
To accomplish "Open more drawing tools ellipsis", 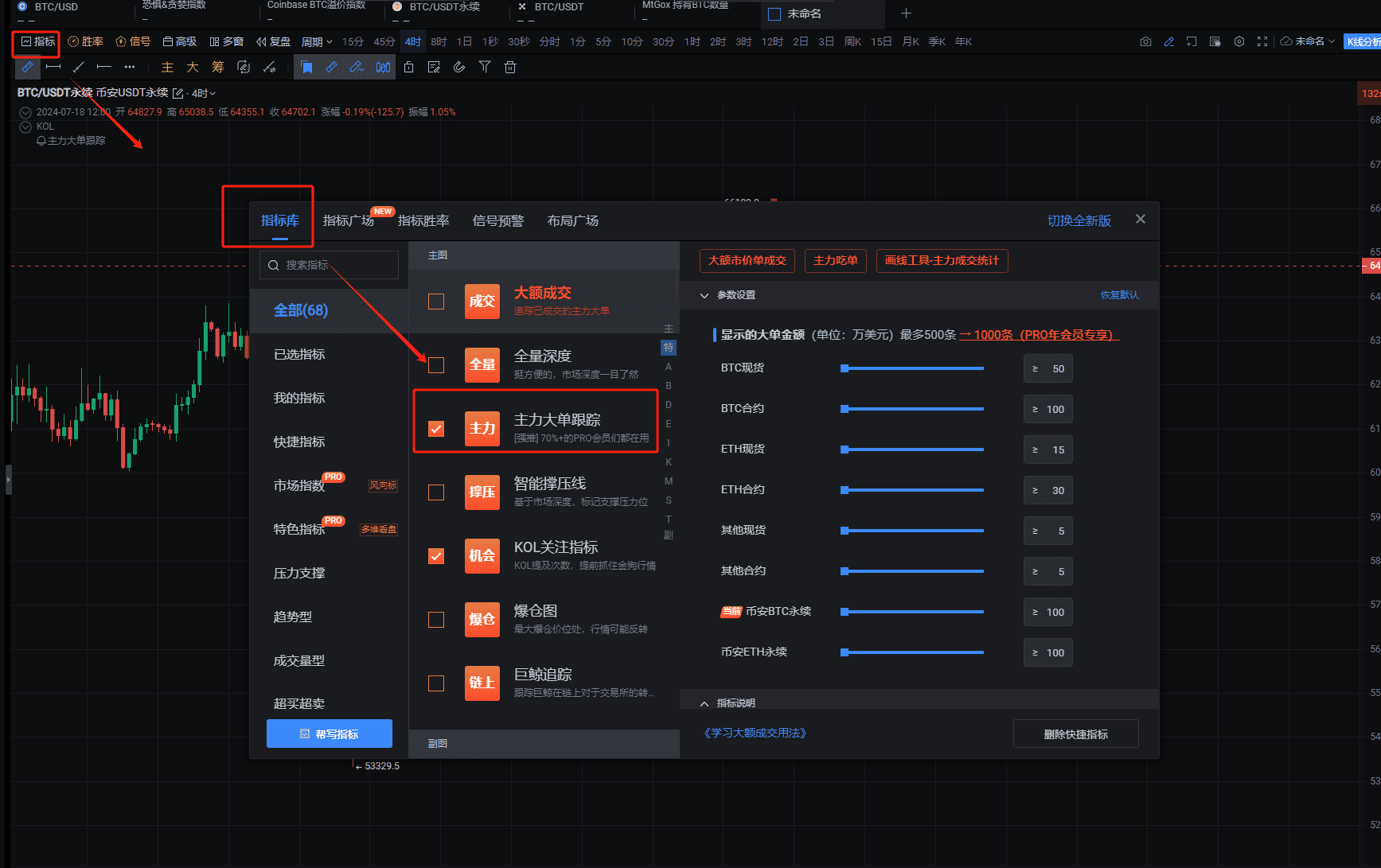I will (130, 68).
